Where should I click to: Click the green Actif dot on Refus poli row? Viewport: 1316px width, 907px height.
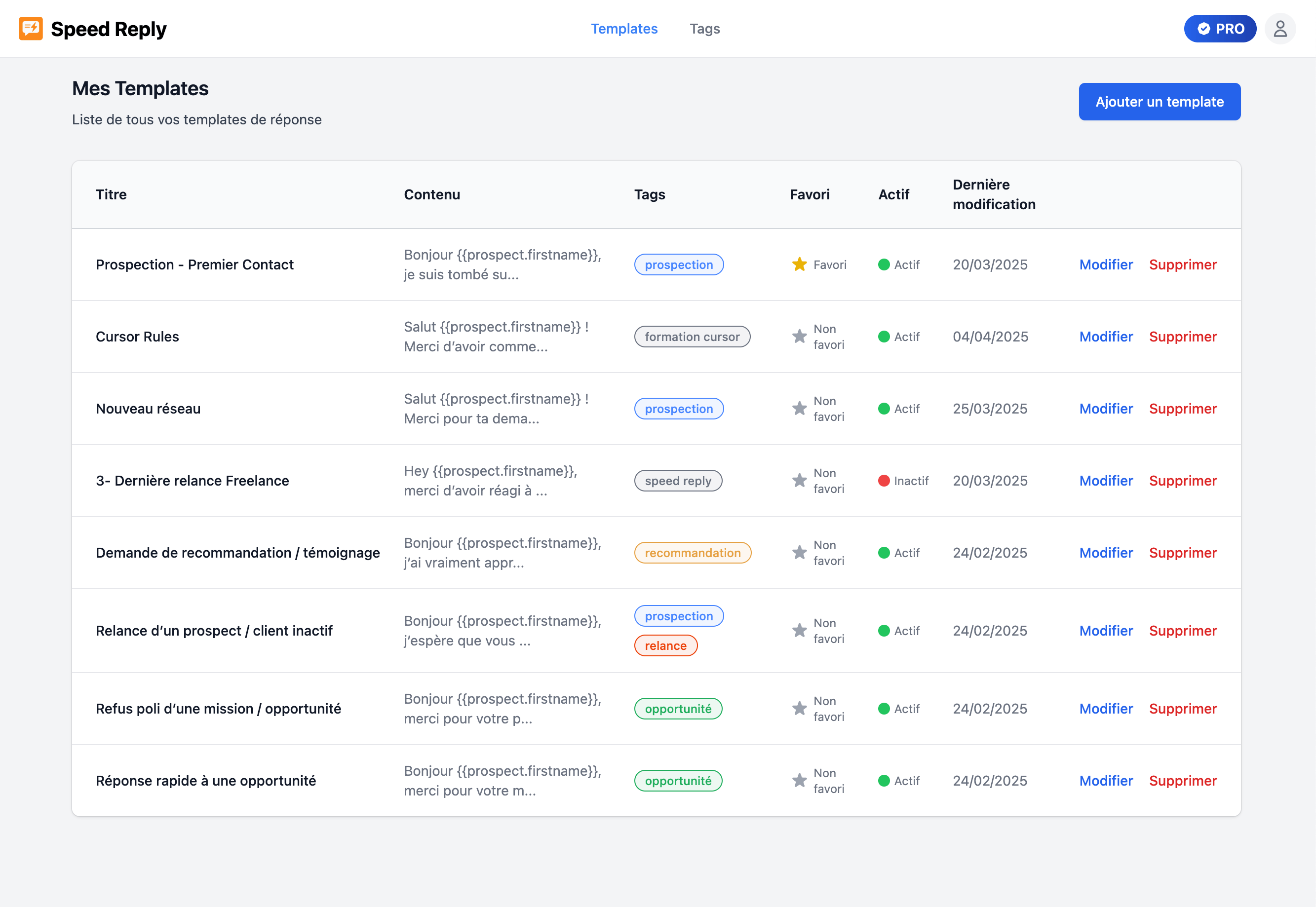point(884,709)
